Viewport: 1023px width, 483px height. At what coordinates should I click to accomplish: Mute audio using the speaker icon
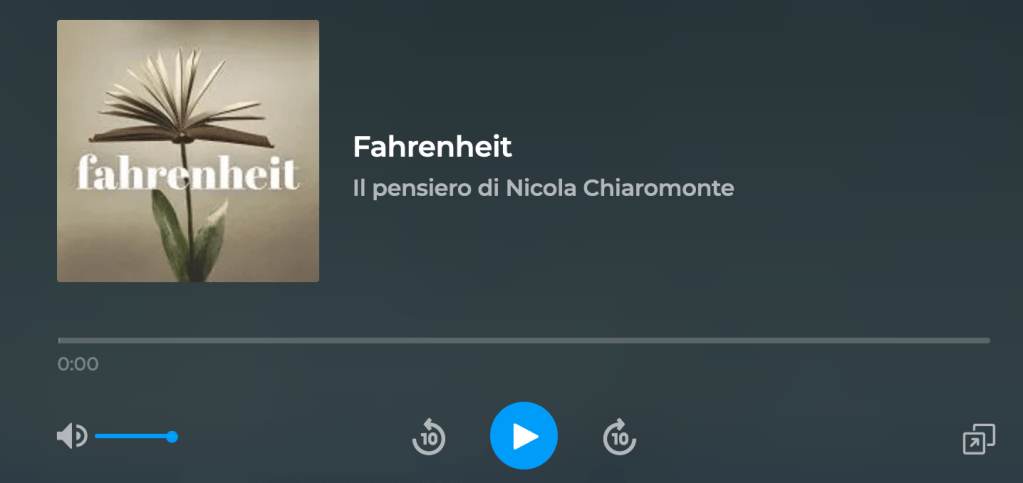[x=72, y=435]
